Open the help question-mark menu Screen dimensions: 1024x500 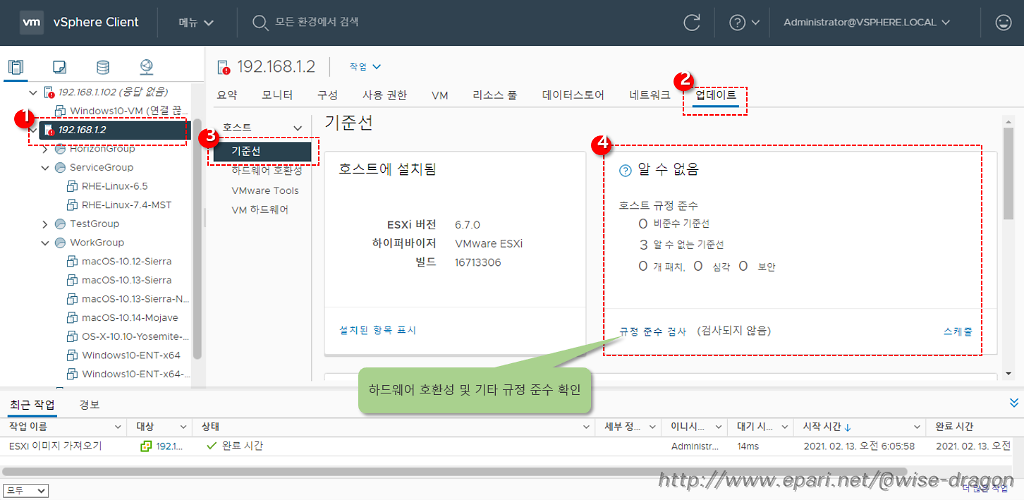tap(744, 22)
